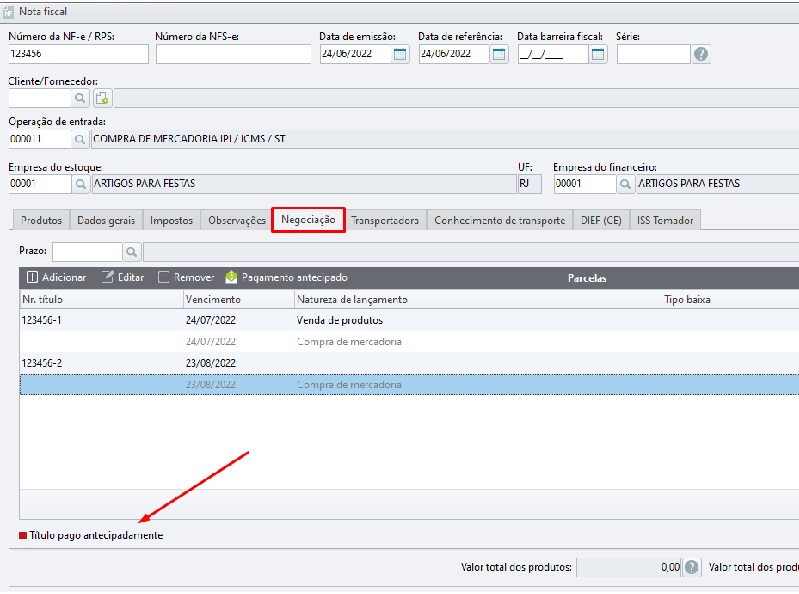Screen dimensions: 799x594
Task: Switch to the Dados gerais tab
Action: coord(106,221)
